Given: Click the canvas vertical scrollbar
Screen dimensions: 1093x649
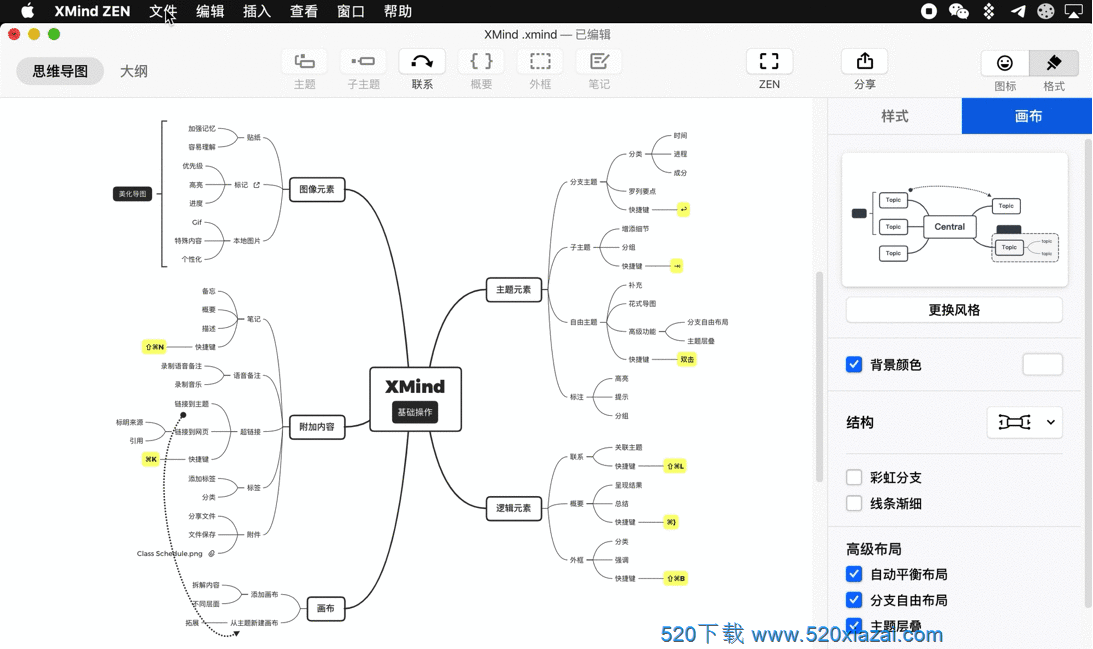Looking at the screenshot, I should pos(819,376).
